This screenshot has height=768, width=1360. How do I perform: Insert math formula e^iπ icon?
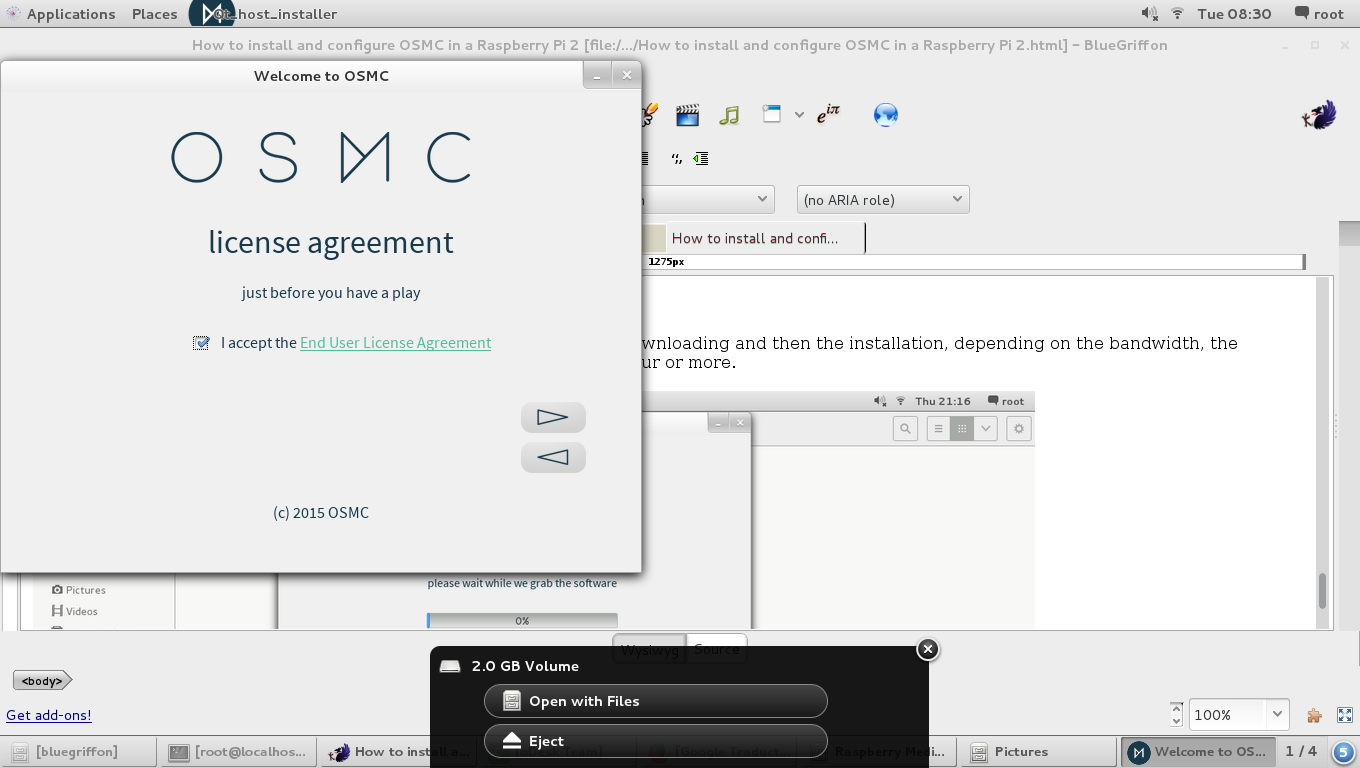828,115
